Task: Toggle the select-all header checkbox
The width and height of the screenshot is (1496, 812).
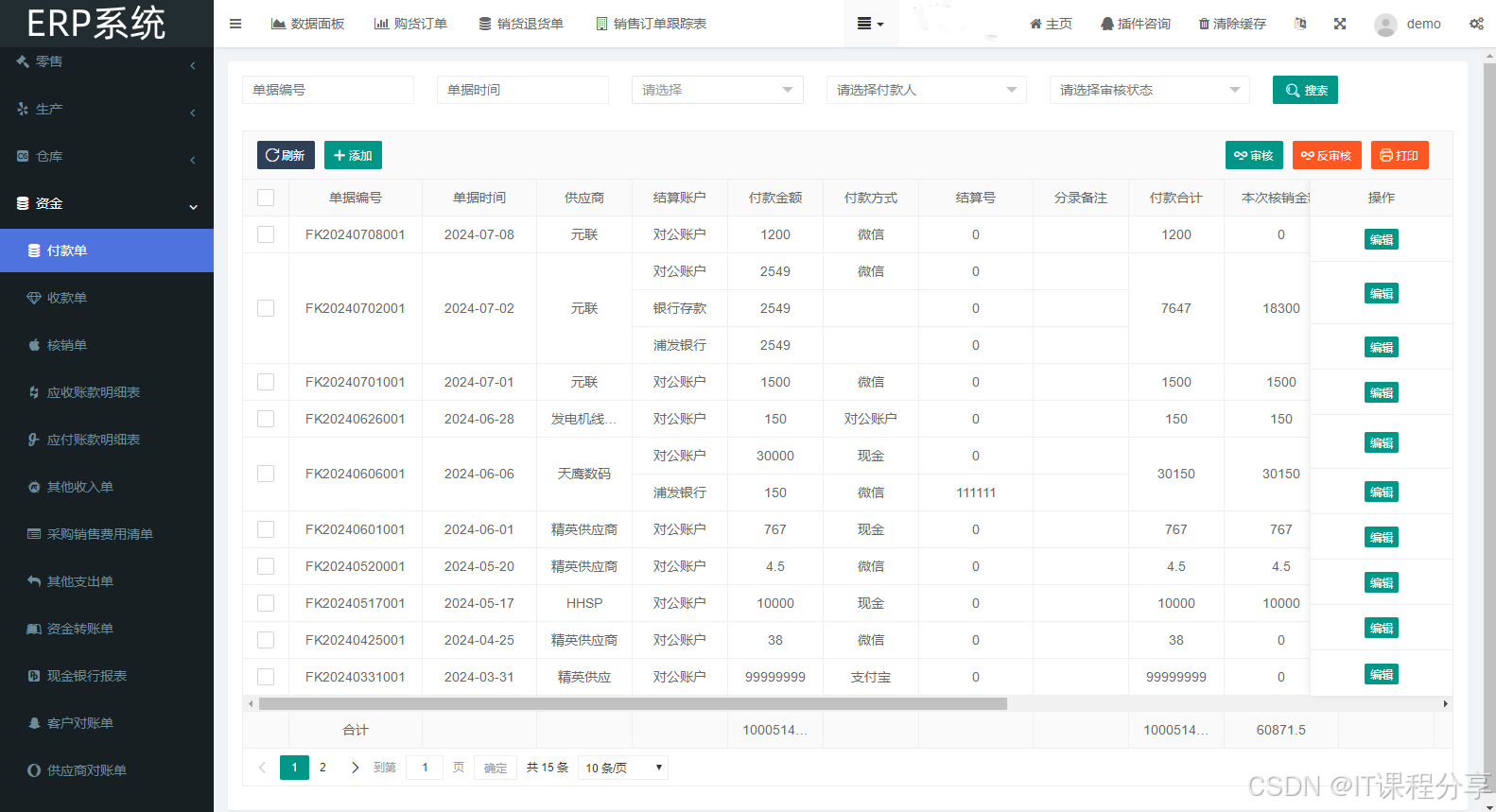Action: 266,198
